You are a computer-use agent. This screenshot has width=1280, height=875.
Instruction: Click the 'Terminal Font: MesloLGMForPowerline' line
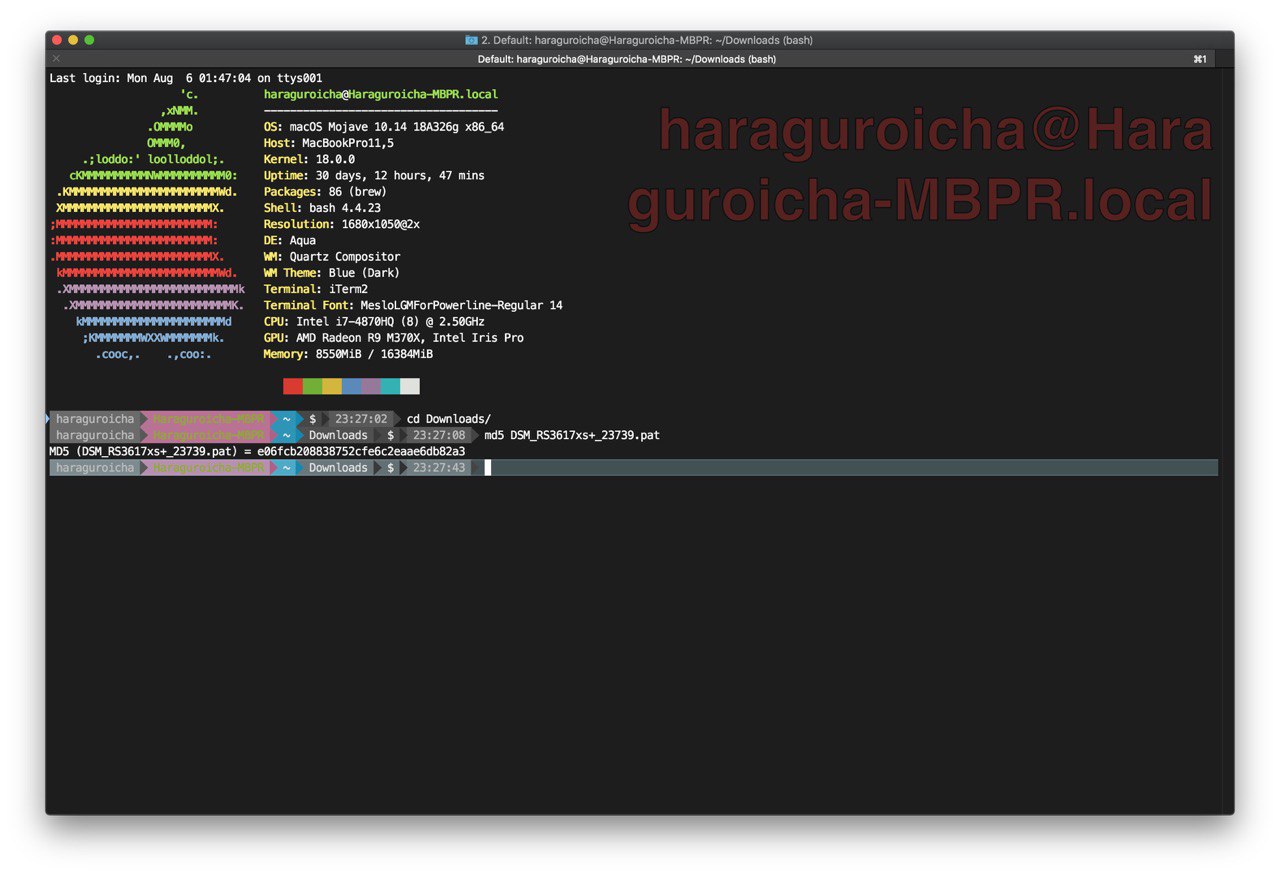click(x=413, y=305)
